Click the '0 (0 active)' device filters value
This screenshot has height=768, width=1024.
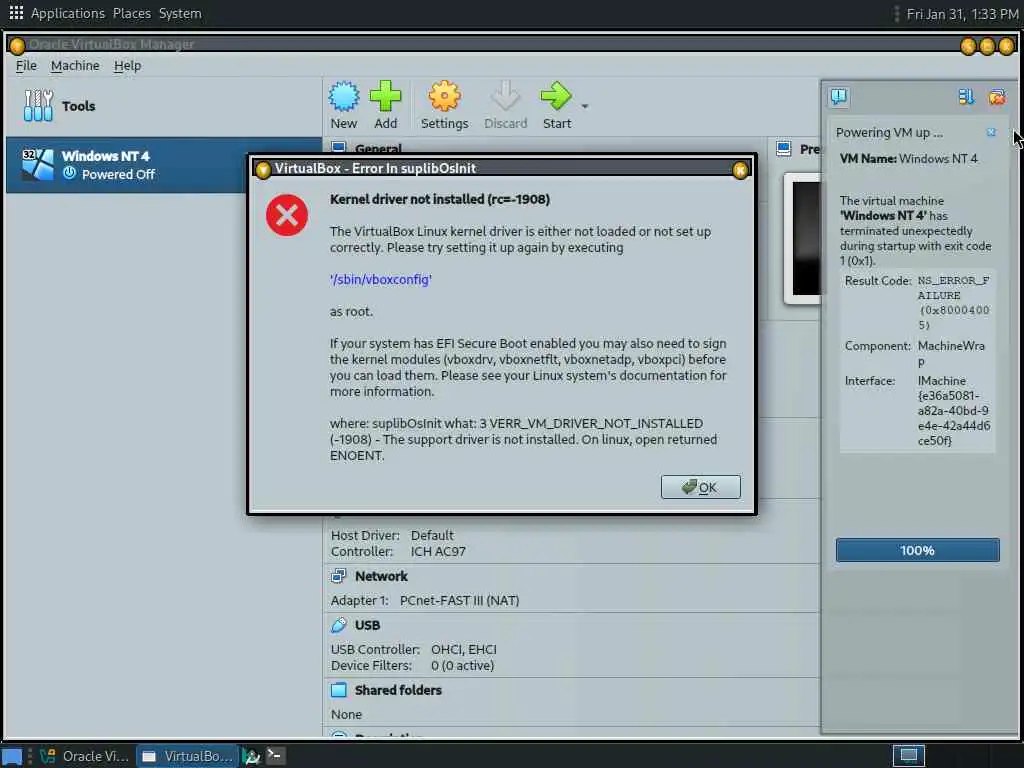(x=462, y=665)
